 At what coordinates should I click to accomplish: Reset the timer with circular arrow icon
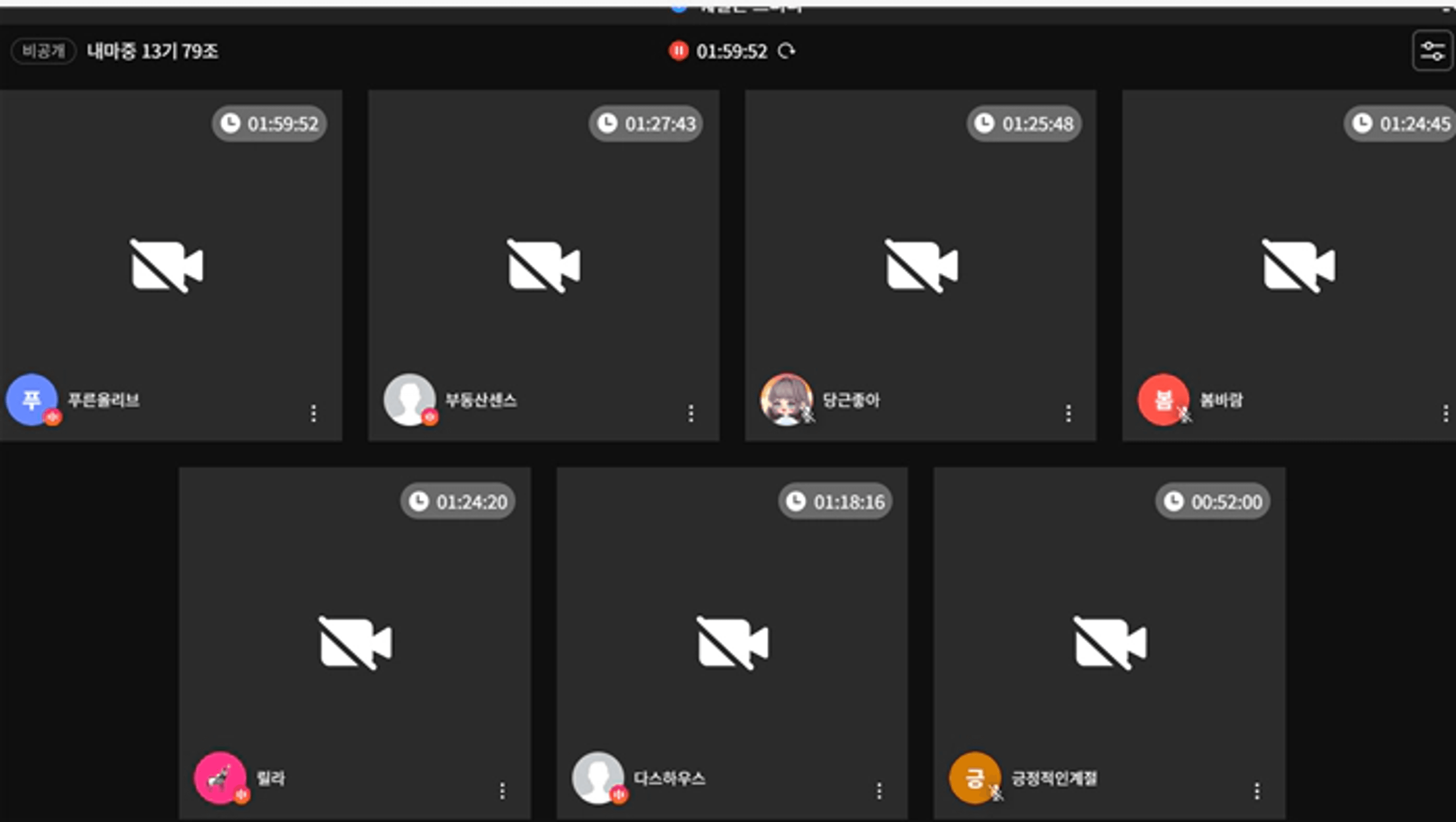point(786,51)
